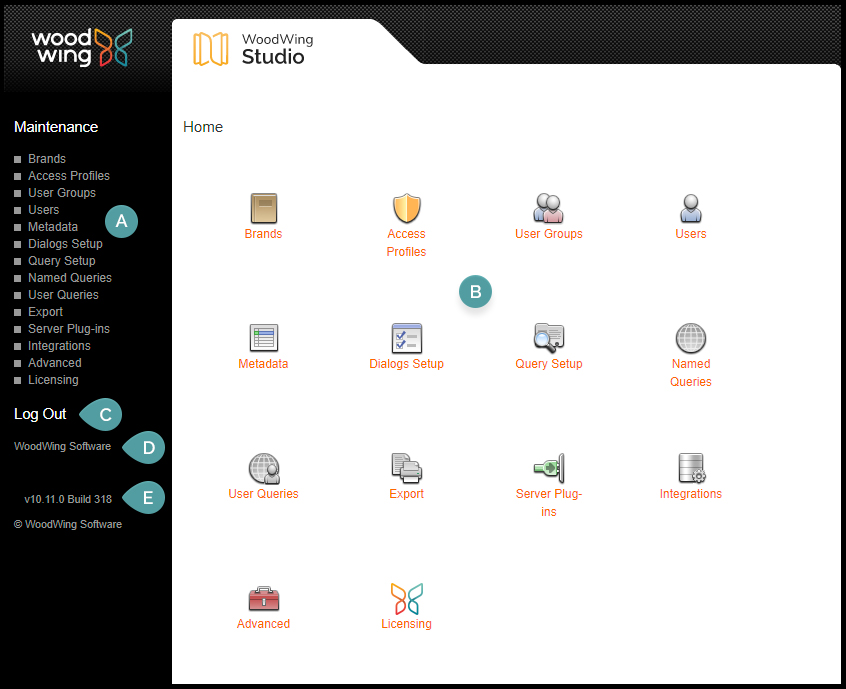846x689 pixels.
Task: Open Advanced from the sidebar menu
Action: pos(54,363)
